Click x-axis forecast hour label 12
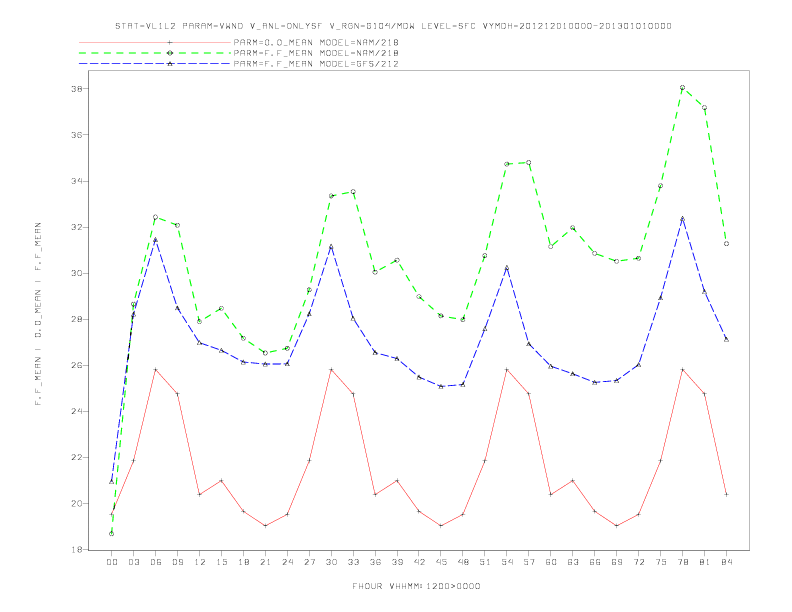The image size is (792, 612). coord(200,562)
